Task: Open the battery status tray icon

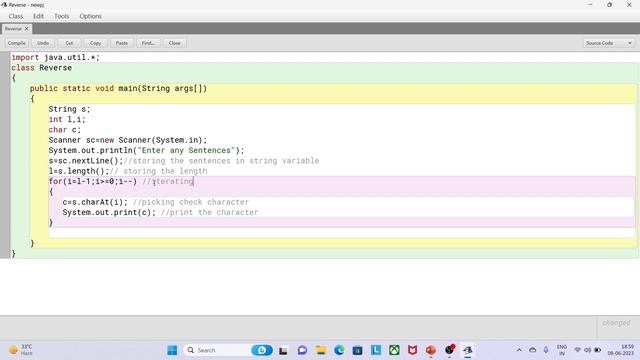Action: (x=598, y=350)
